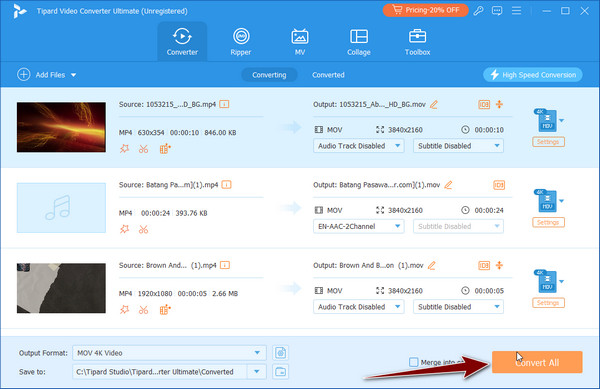
Task: Open the hamburger menu icon
Action: (x=516, y=11)
